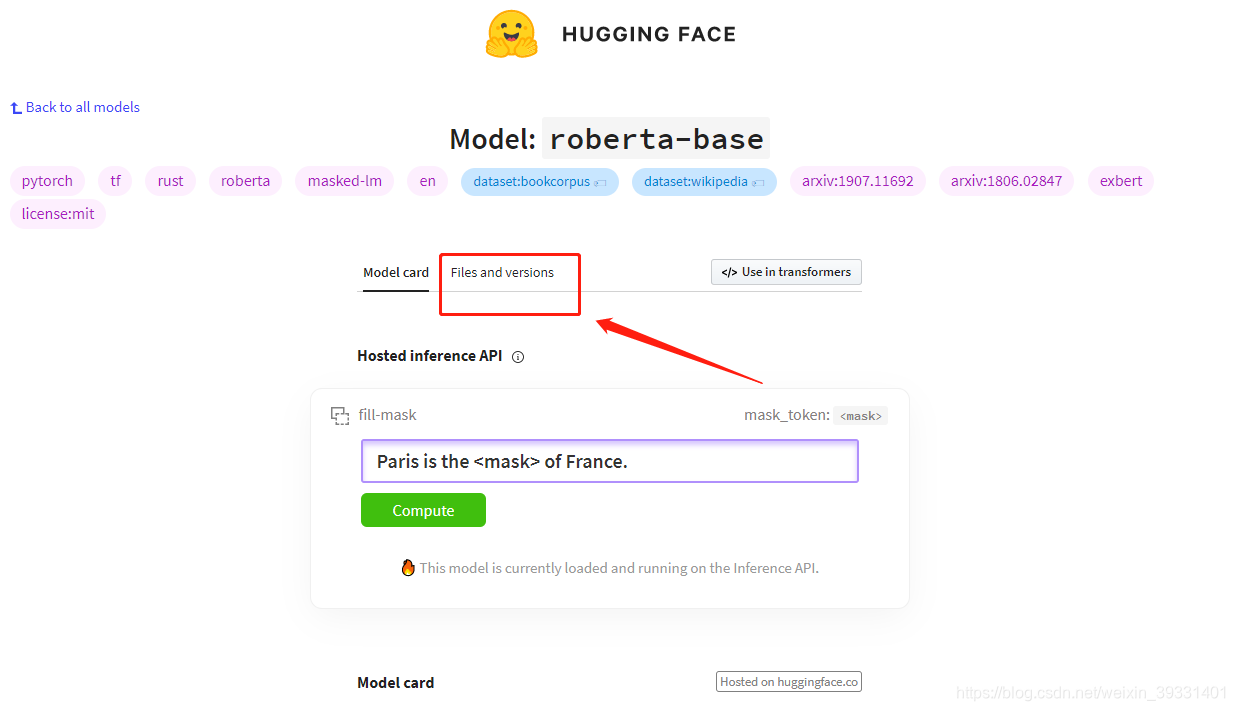Click the Hugging Face emoji logo
This screenshot has width=1235, height=711.
[511, 33]
